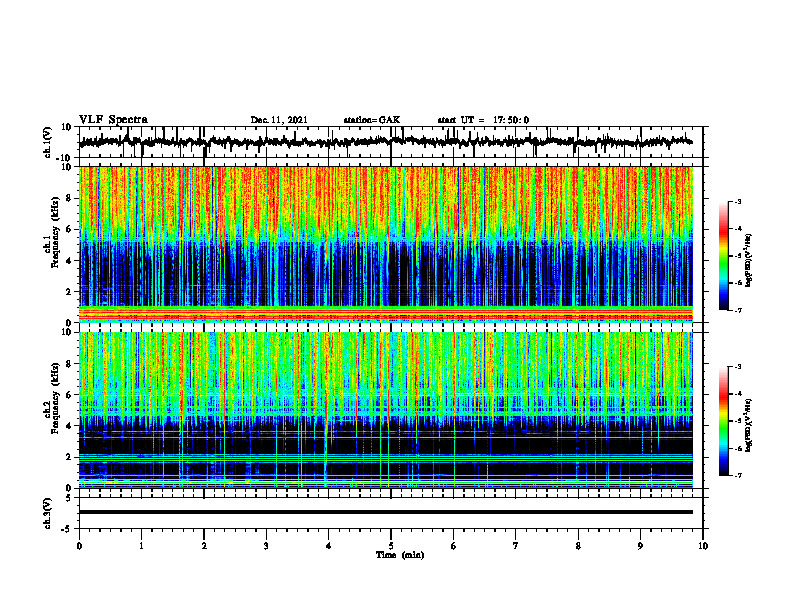Click the ch.3 flat black trace line
Viewport: 792px width, 612px height.
click(386, 512)
